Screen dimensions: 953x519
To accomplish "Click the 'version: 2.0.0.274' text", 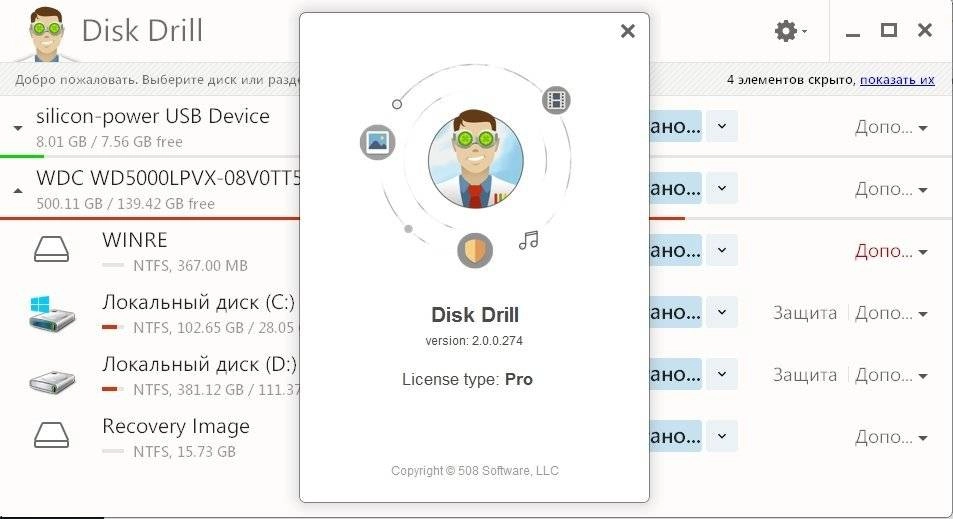I will pos(474,340).
